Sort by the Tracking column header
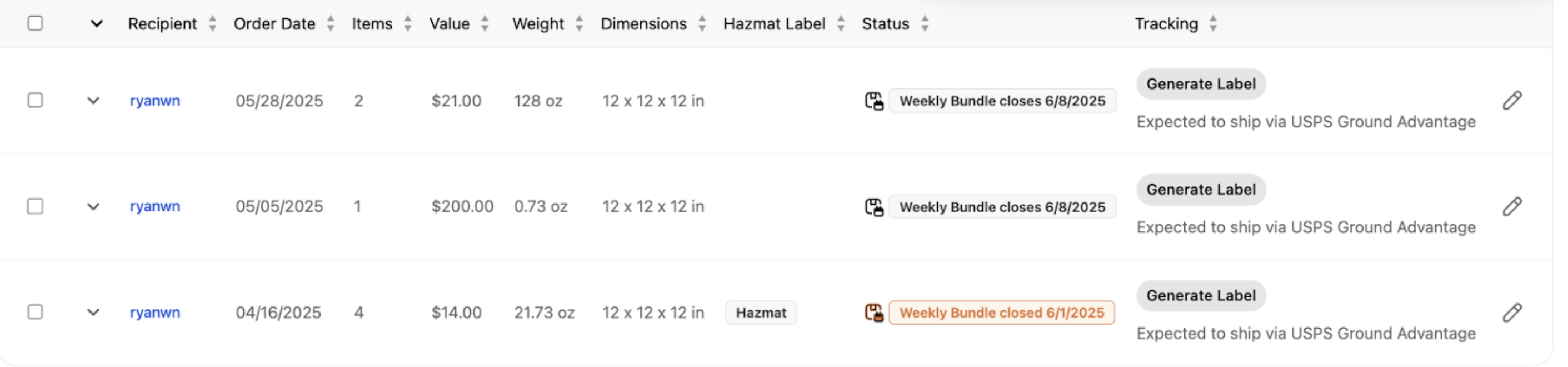The height and width of the screenshot is (367, 1568). [x=1212, y=24]
